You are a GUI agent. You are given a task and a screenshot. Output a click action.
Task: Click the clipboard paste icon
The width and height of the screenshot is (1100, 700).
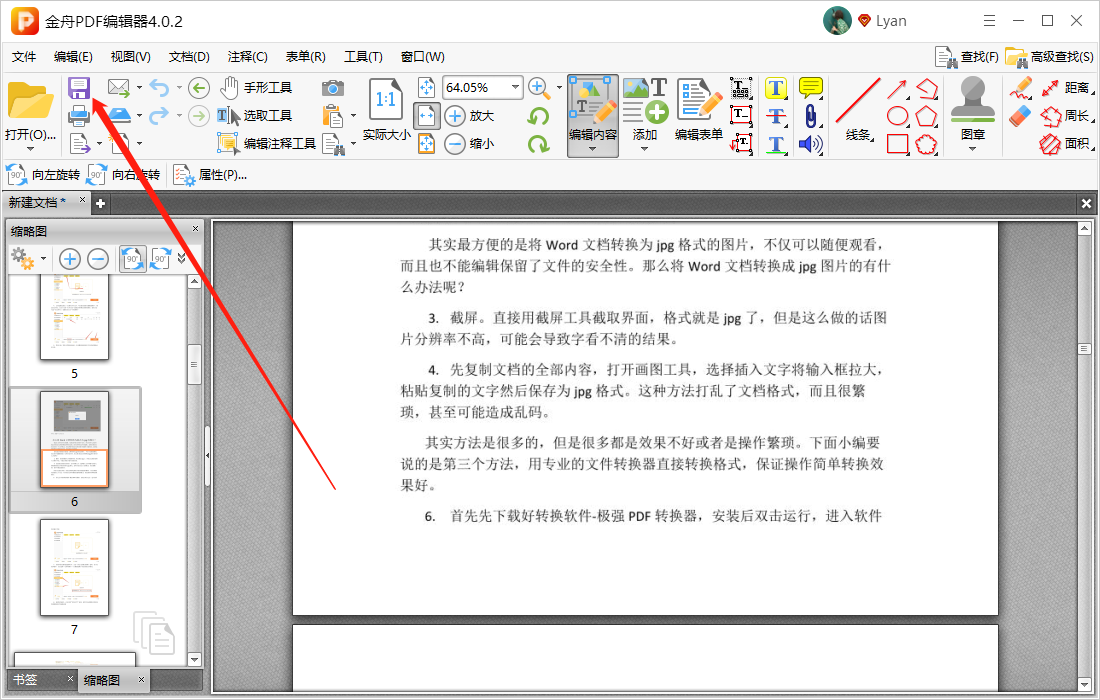coord(333,116)
